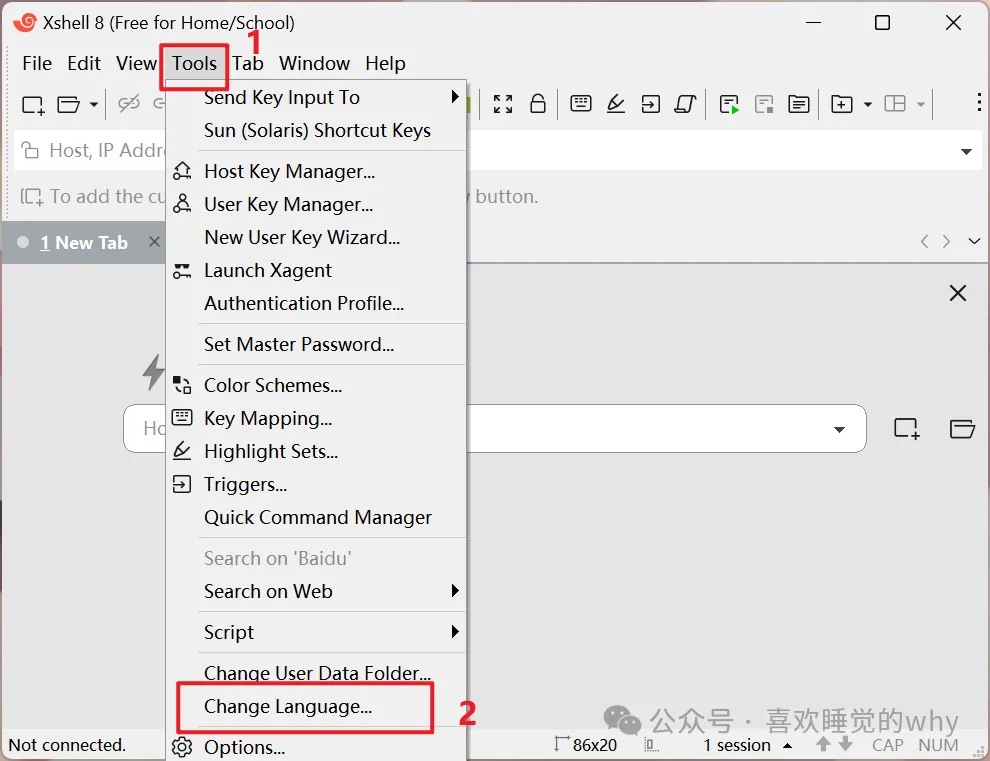The width and height of the screenshot is (990, 761).
Task: Expand the address bar history dropdown
Action: pos(966,152)
